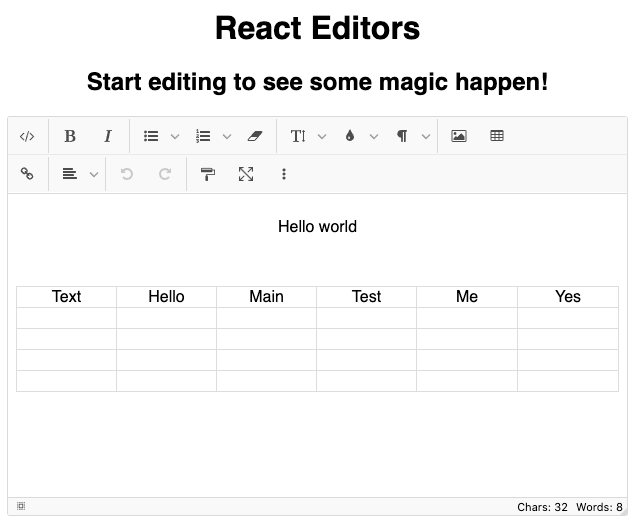The height and width of the screenshot is (532, 635).
Task: Click the 'Yes' table cell
Action: (x=568, y=297)
